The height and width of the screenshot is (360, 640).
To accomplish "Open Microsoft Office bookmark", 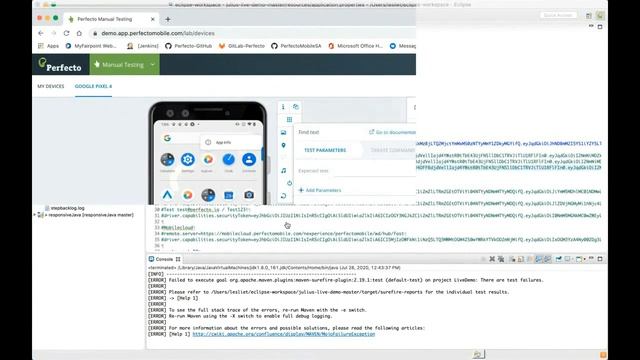I will [x=356, y=46].
